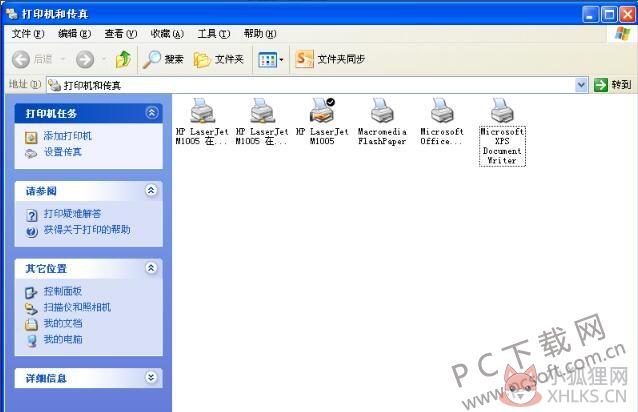
Task: Click the Set Up Faxing icon
Action: (x=31, y=154)
